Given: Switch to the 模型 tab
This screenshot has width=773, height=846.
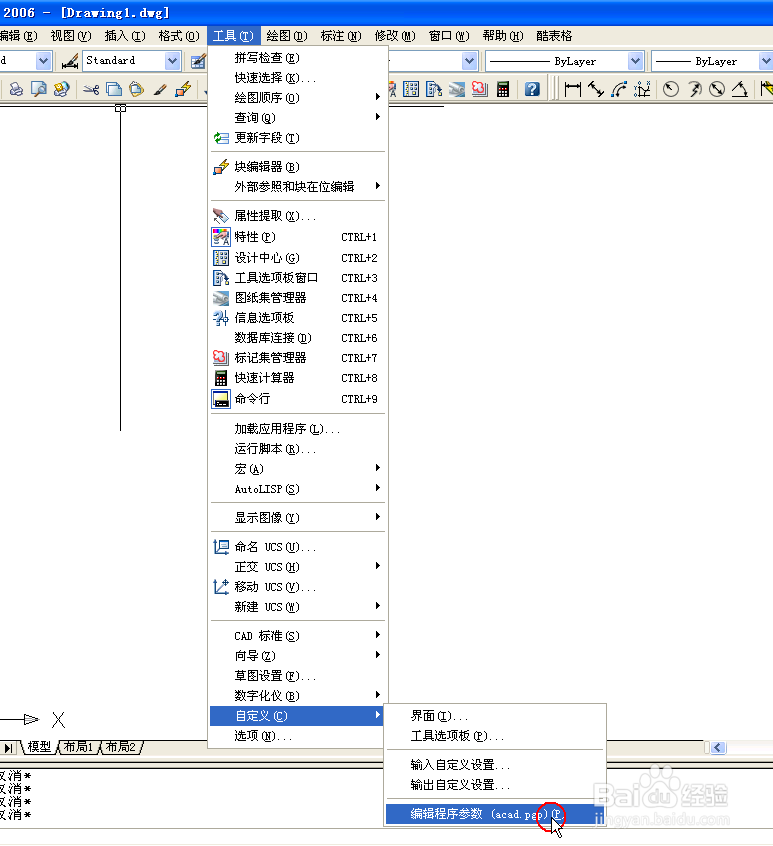Looking at the screenshot, I should point(39,747).
